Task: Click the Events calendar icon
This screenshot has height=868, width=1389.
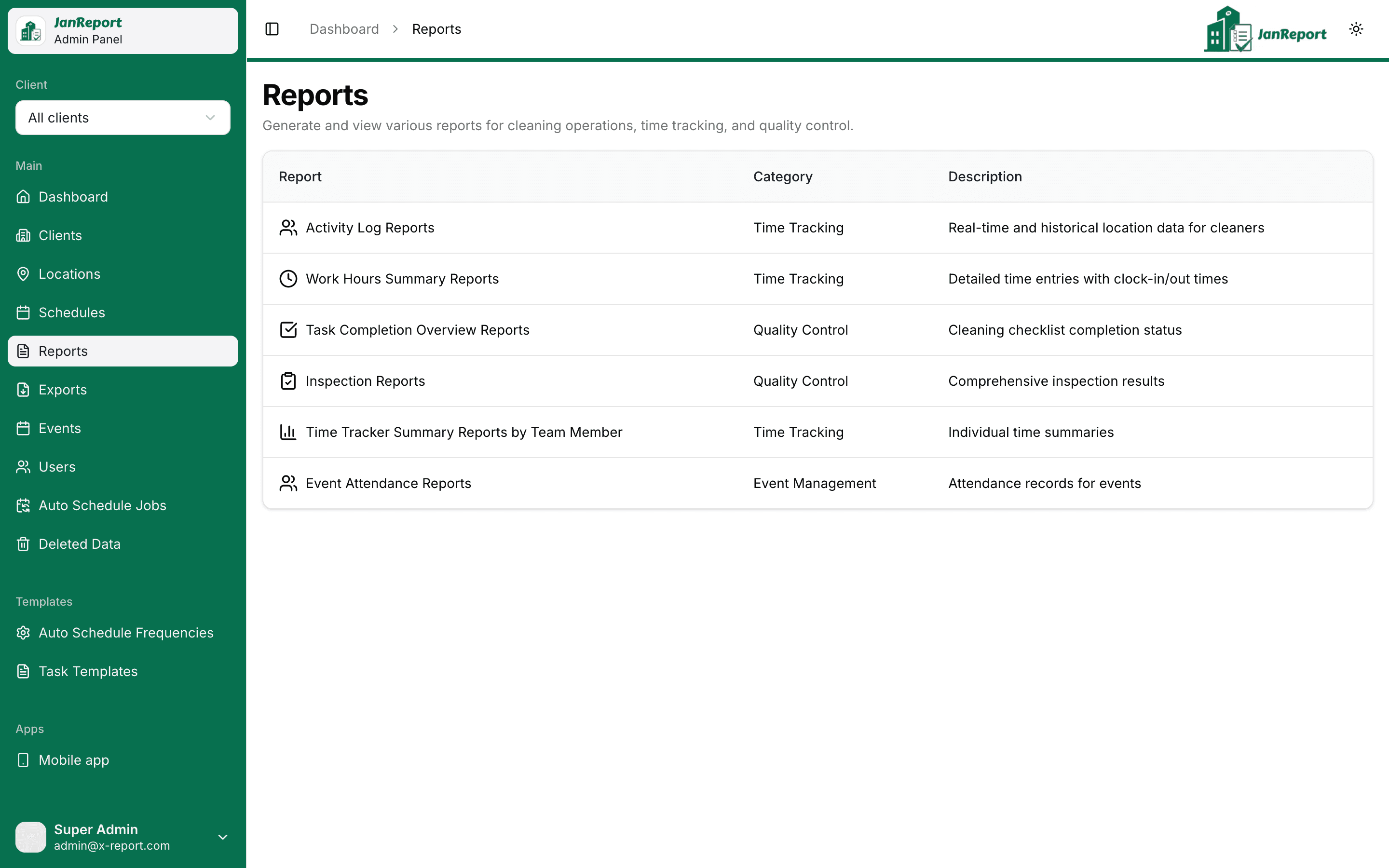Action: click(23, 428)
